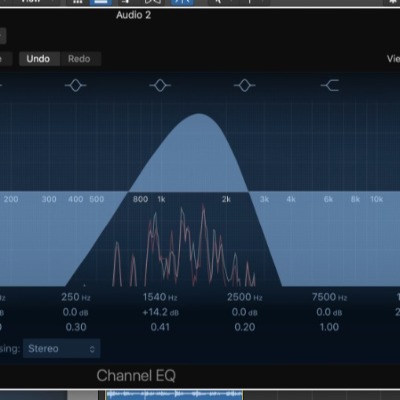Select the 0.20 Q value
Image resolution: width=400 pixels, height=400 pixels.
pyautogui.click(x=245, y=327)
